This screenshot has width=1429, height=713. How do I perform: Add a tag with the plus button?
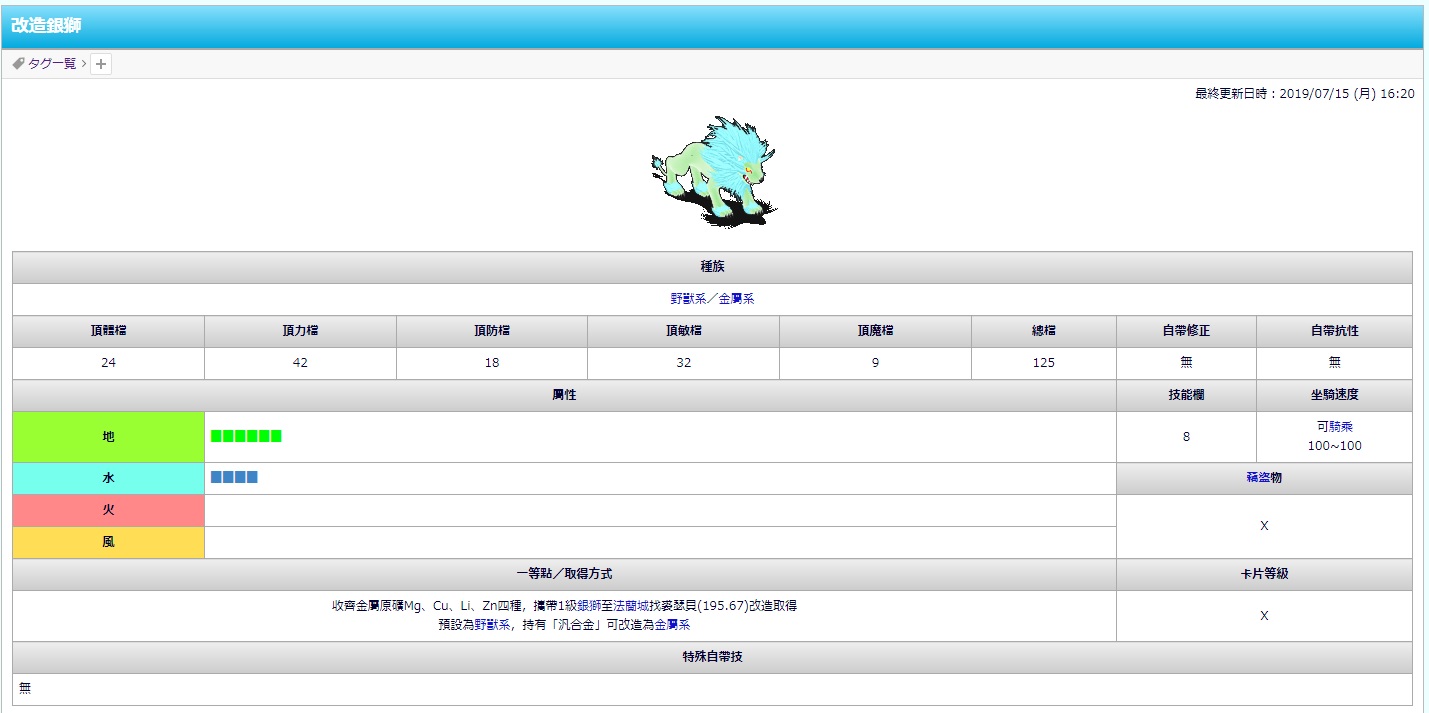[101, 64]
